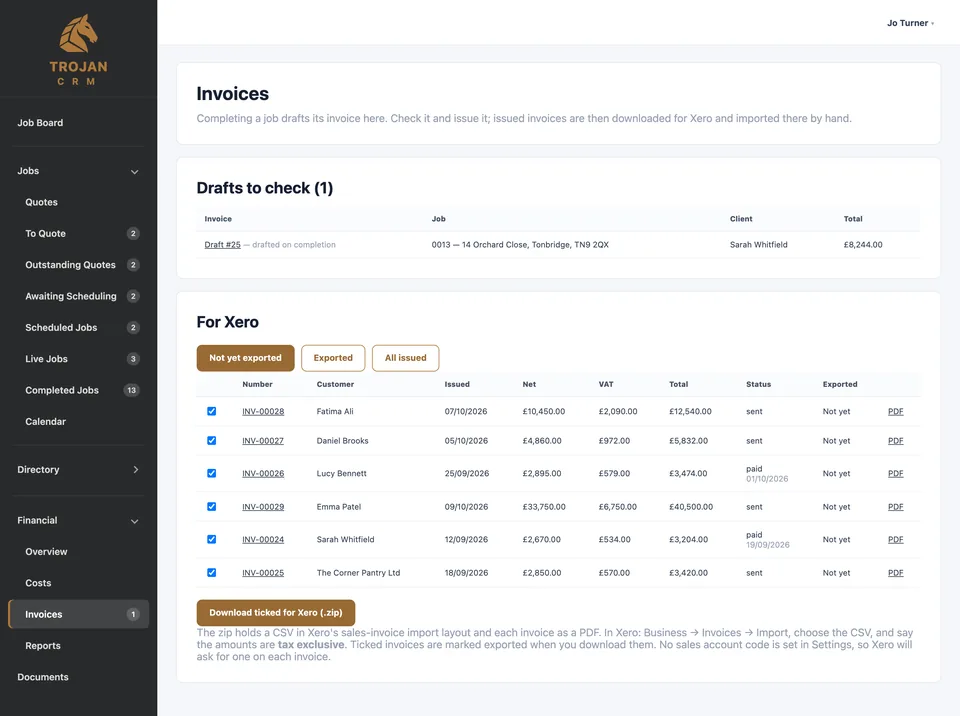Open invoice INV-00027

tap(263, 441)
